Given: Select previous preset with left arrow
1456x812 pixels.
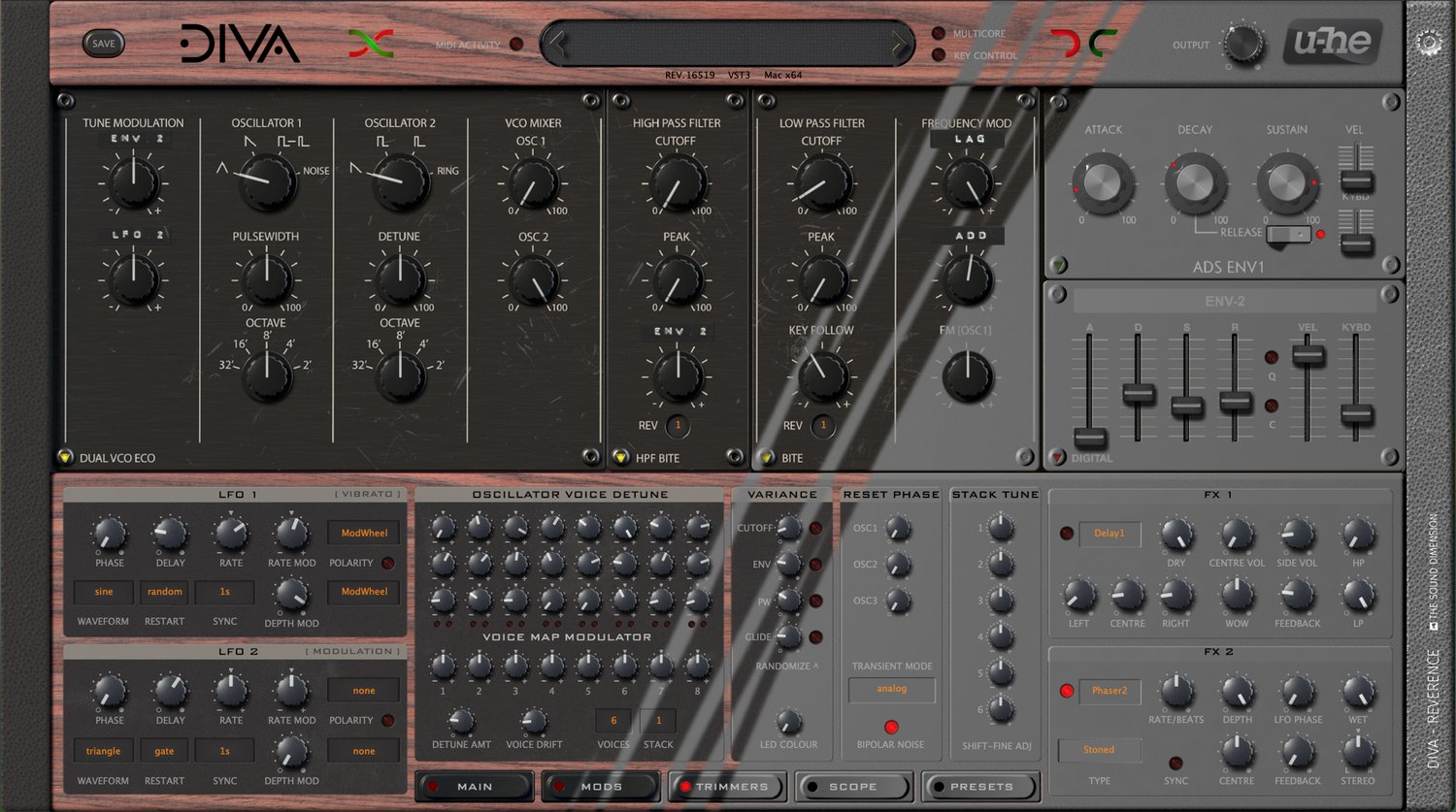Looking at the screenshot, I should pos(556,44).
